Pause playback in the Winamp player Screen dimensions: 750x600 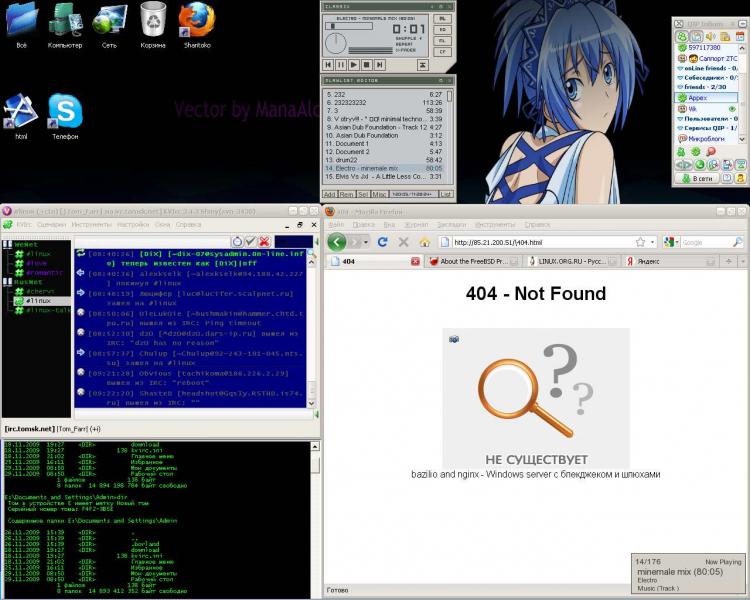(341, 65)
